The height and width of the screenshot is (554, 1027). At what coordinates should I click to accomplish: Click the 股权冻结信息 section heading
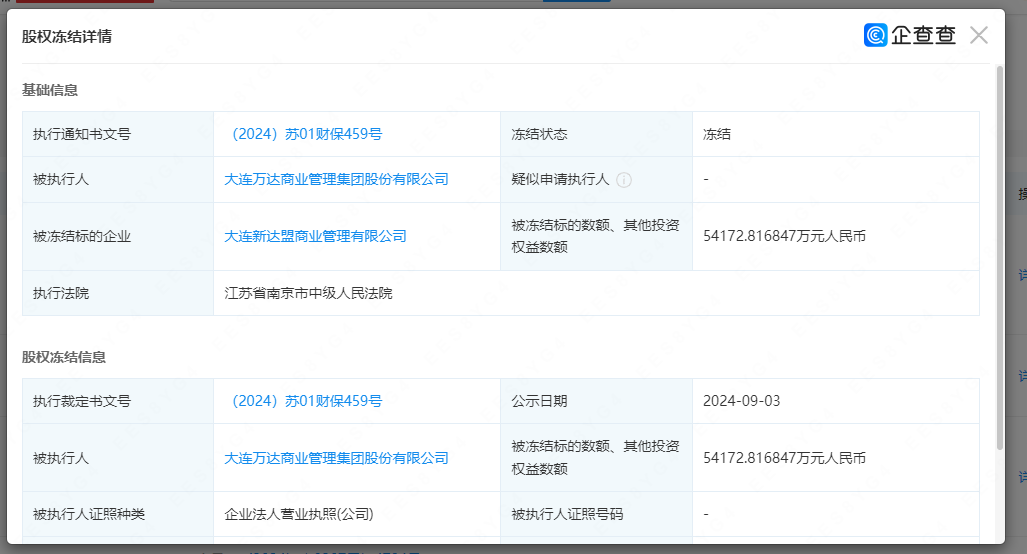(x=64, y=357)
